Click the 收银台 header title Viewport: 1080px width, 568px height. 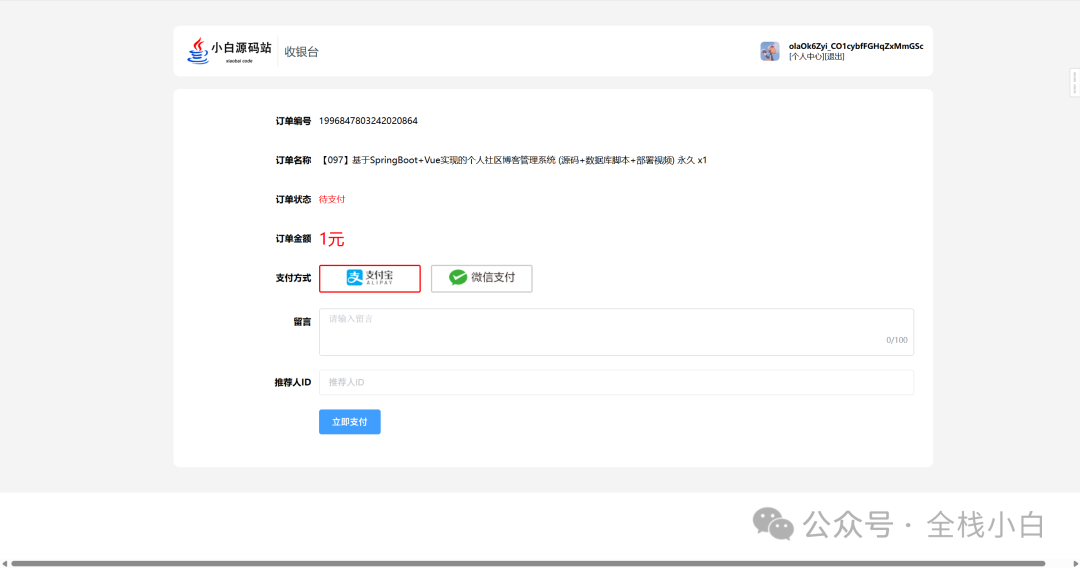pos(301,52)
